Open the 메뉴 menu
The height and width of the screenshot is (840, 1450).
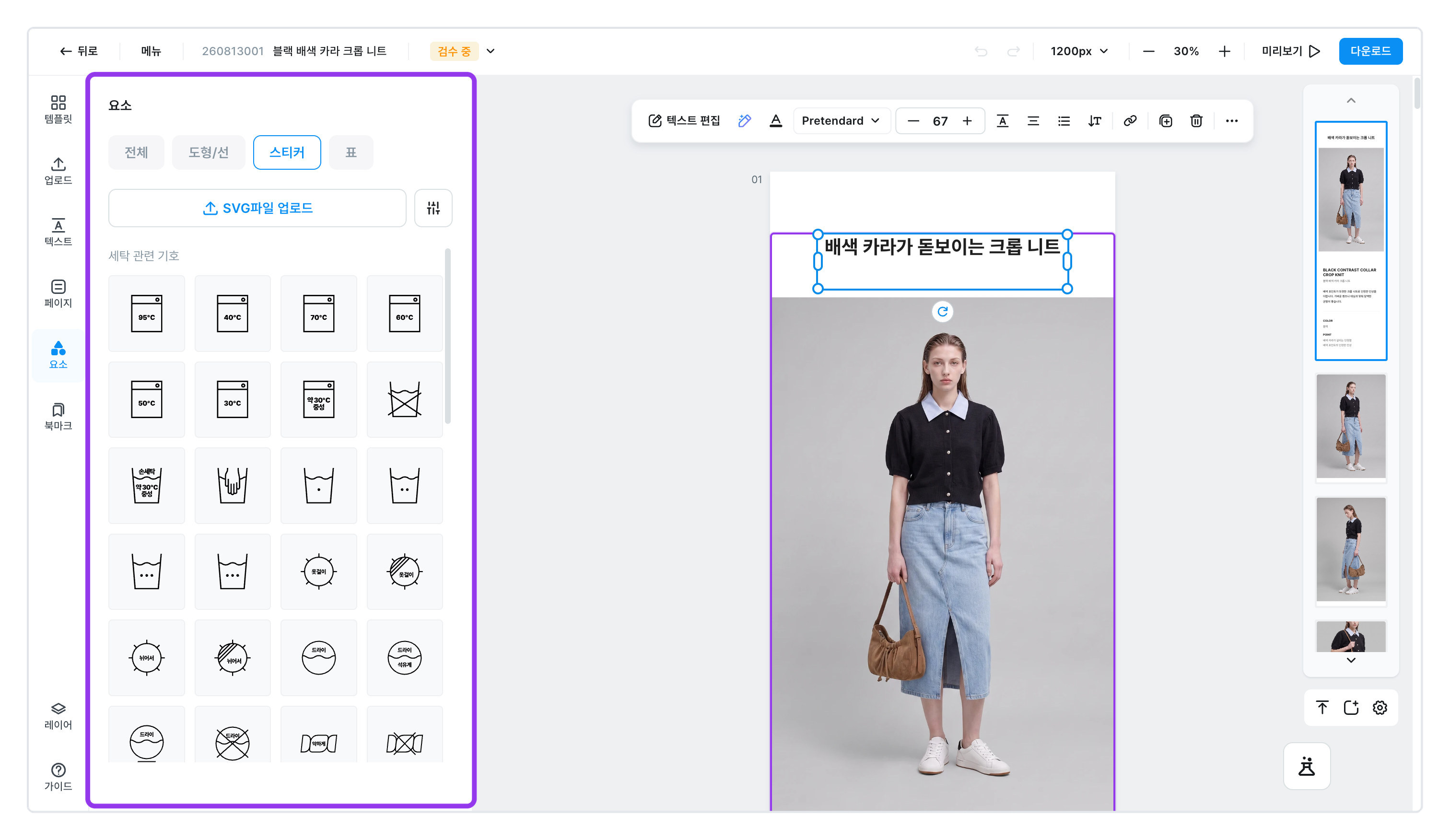(151, 51)
